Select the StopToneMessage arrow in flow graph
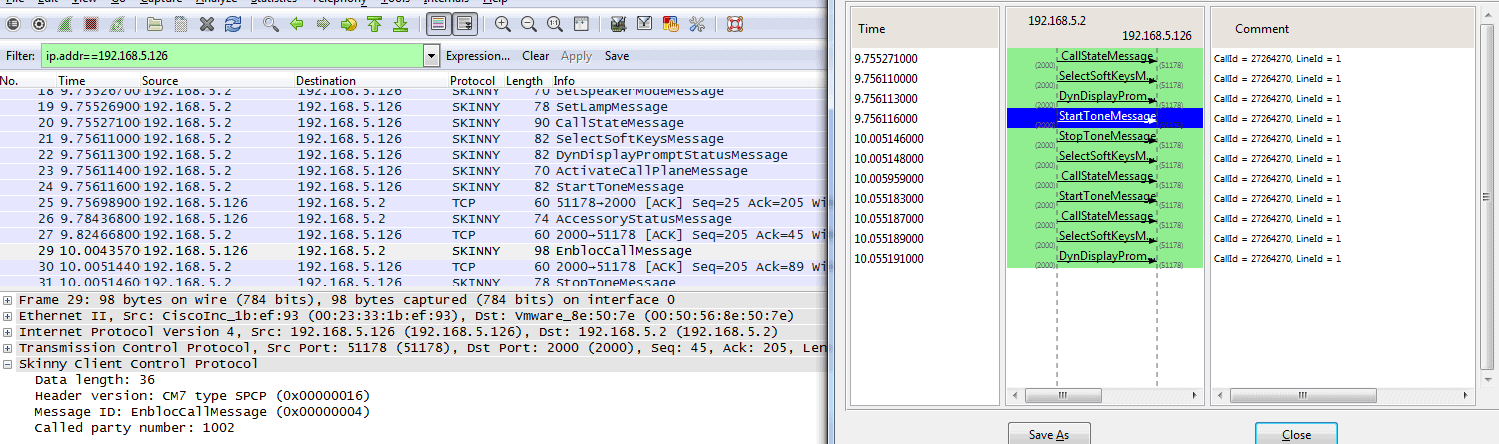 coord(1106,137)
